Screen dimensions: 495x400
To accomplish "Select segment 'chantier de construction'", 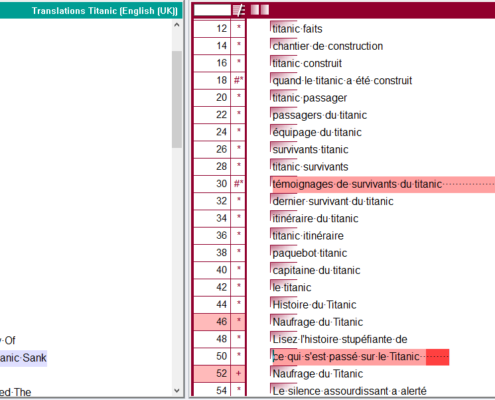I will coord(328,46).
